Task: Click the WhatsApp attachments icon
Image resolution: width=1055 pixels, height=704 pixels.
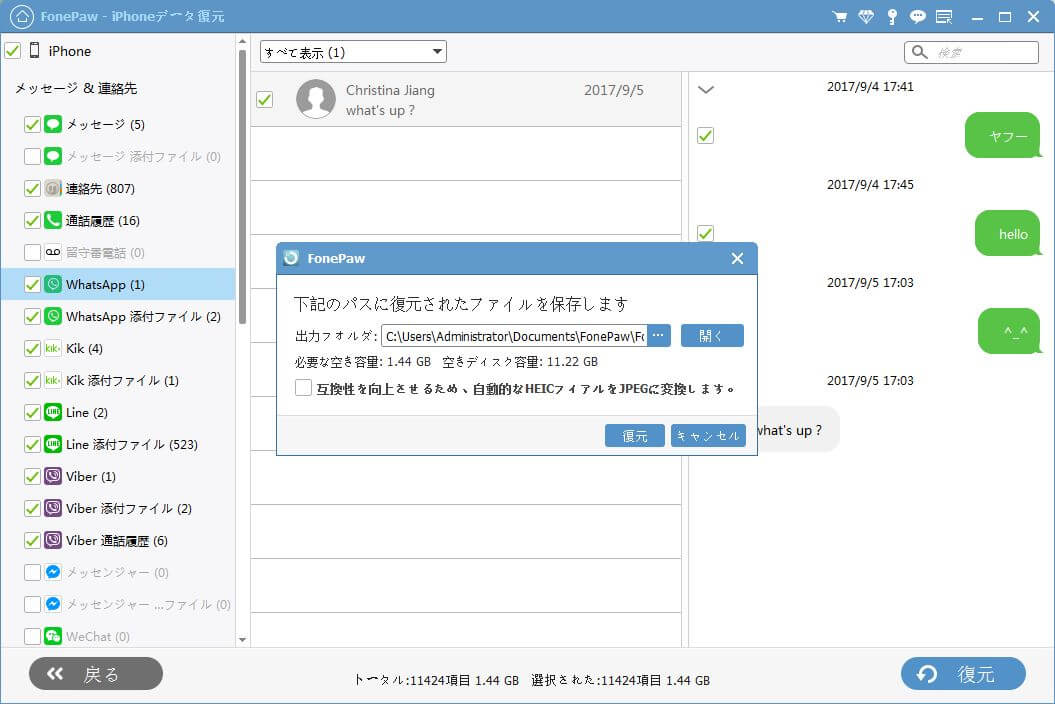Action: 53,316
